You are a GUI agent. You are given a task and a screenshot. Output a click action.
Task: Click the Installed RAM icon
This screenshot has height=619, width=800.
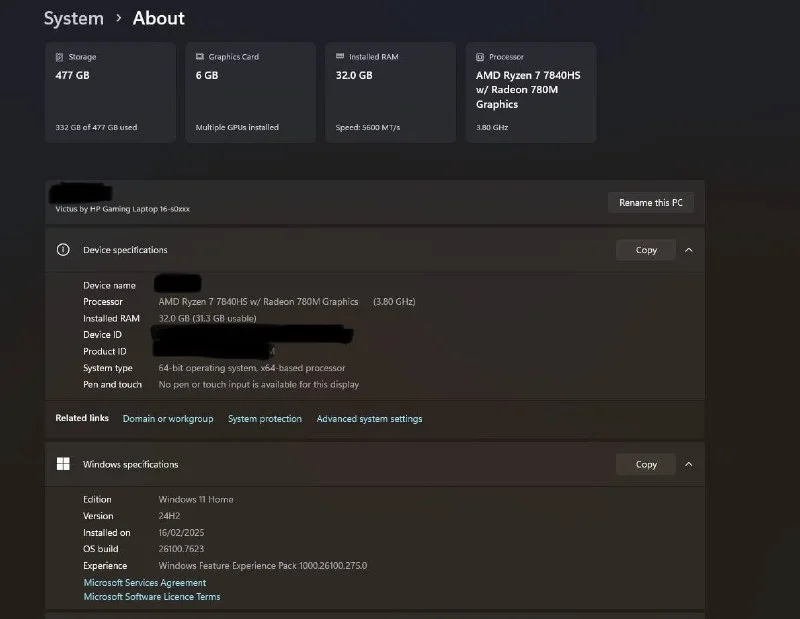point(340,58)
